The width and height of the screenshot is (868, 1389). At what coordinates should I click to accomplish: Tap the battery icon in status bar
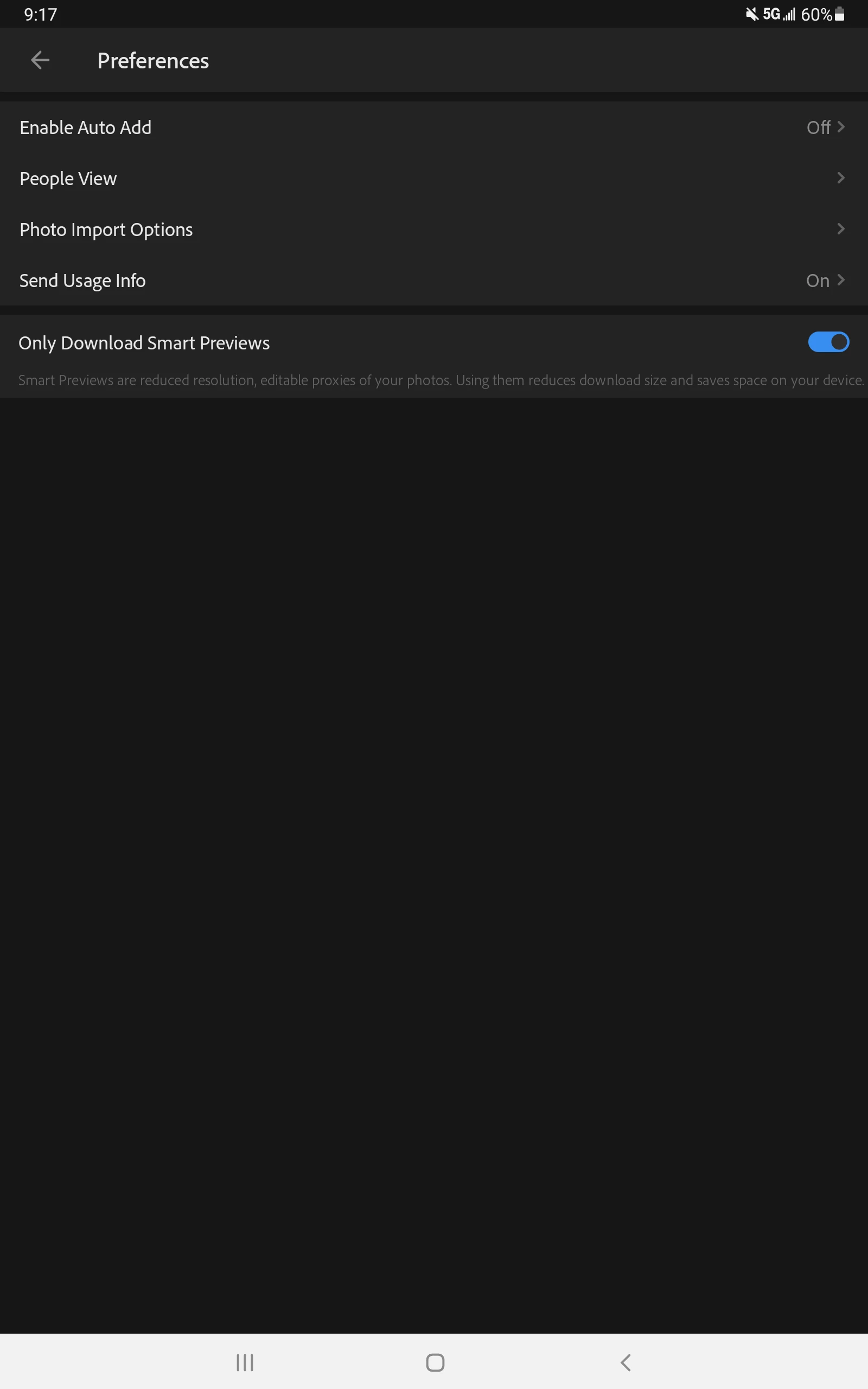click(839, 14)
